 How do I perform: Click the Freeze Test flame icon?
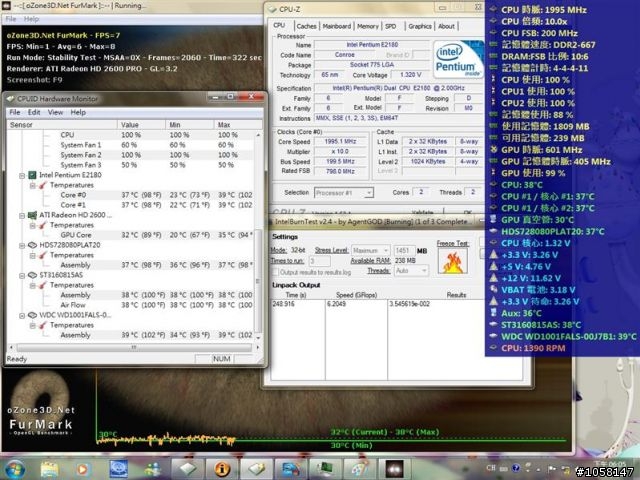tap(452, 262)
